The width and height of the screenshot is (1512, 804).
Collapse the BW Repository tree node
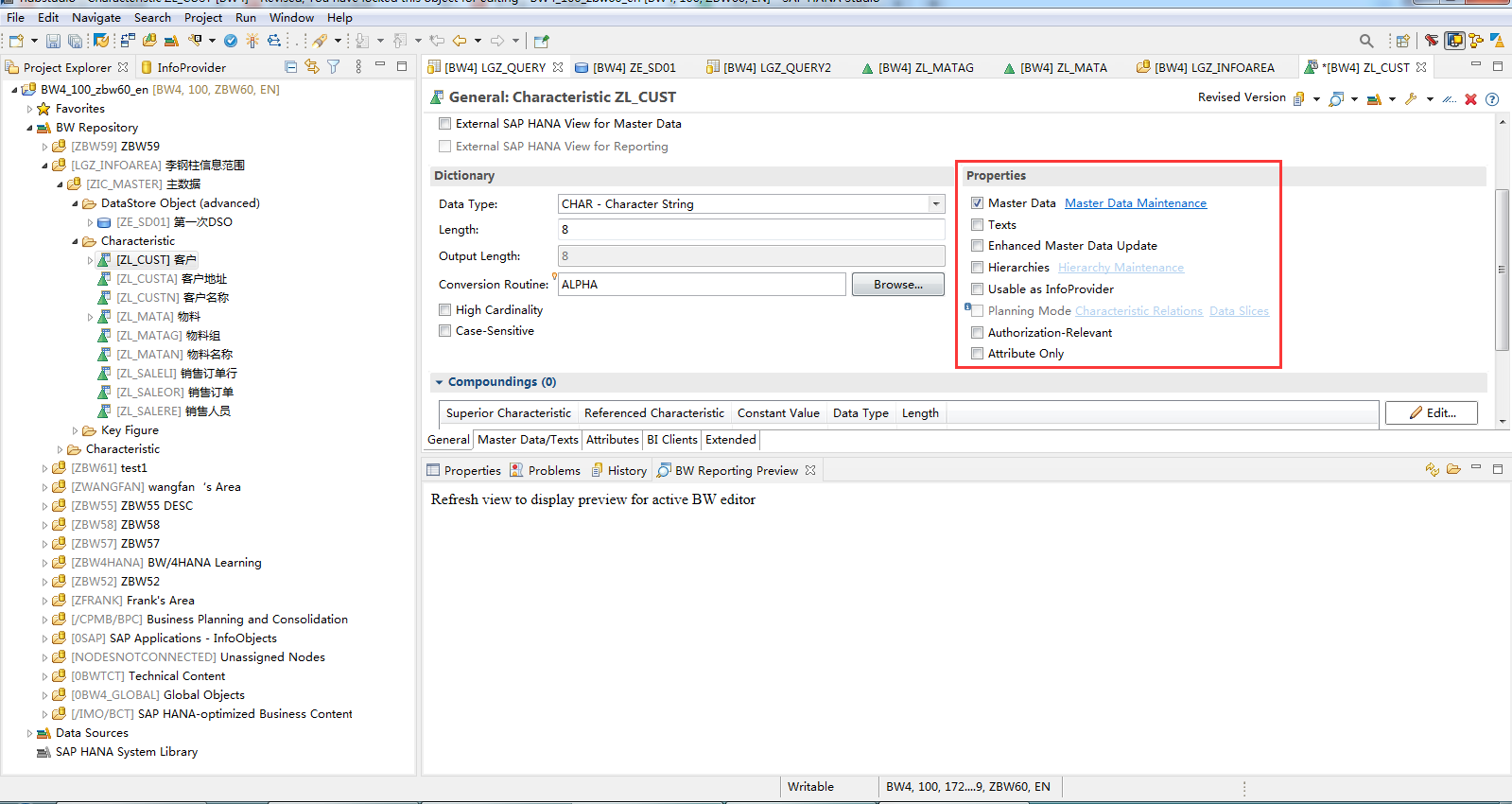click(29, 128)
